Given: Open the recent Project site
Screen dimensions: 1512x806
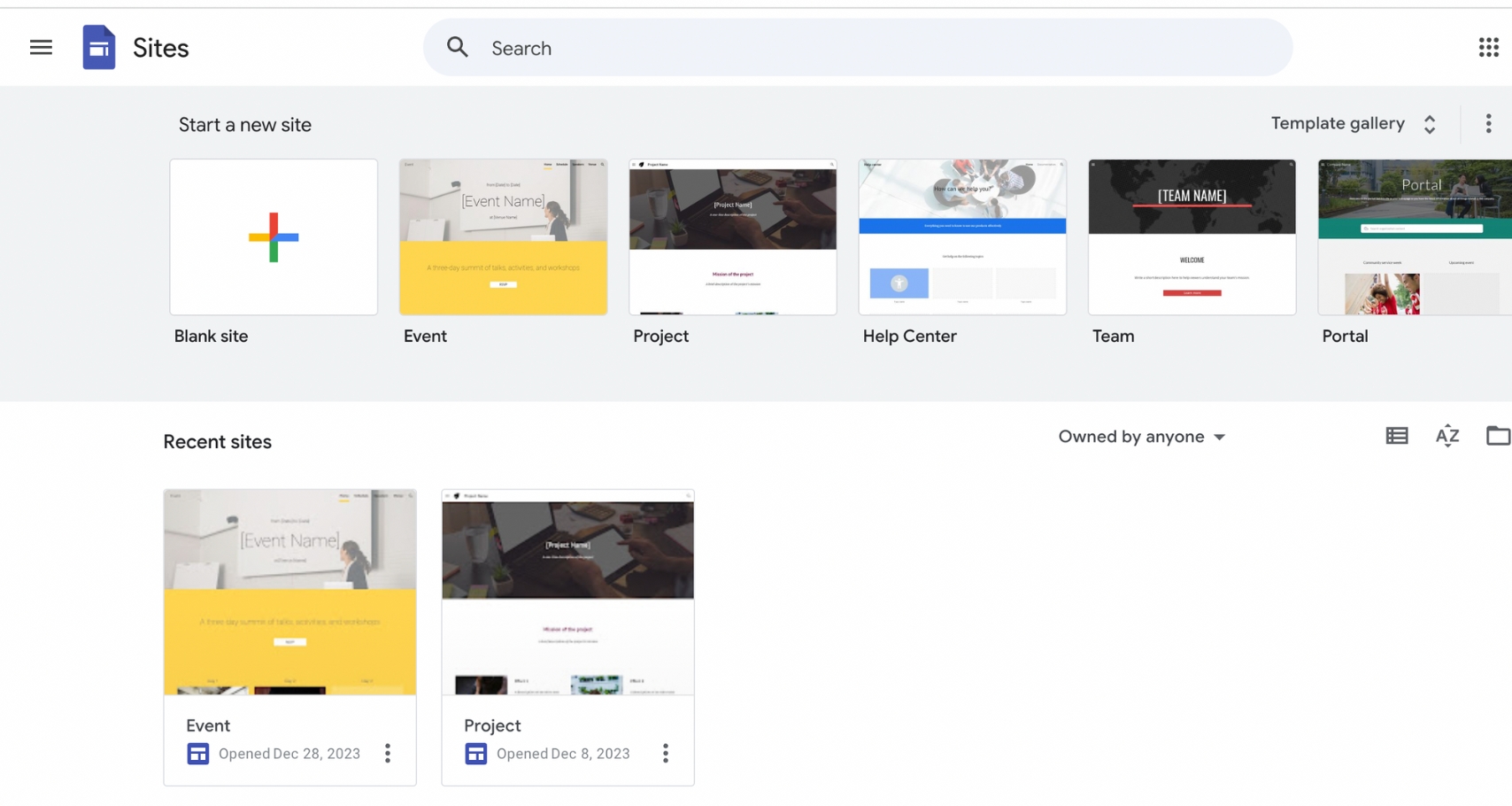Looking at the screenshot, I should tap(567, 593).
